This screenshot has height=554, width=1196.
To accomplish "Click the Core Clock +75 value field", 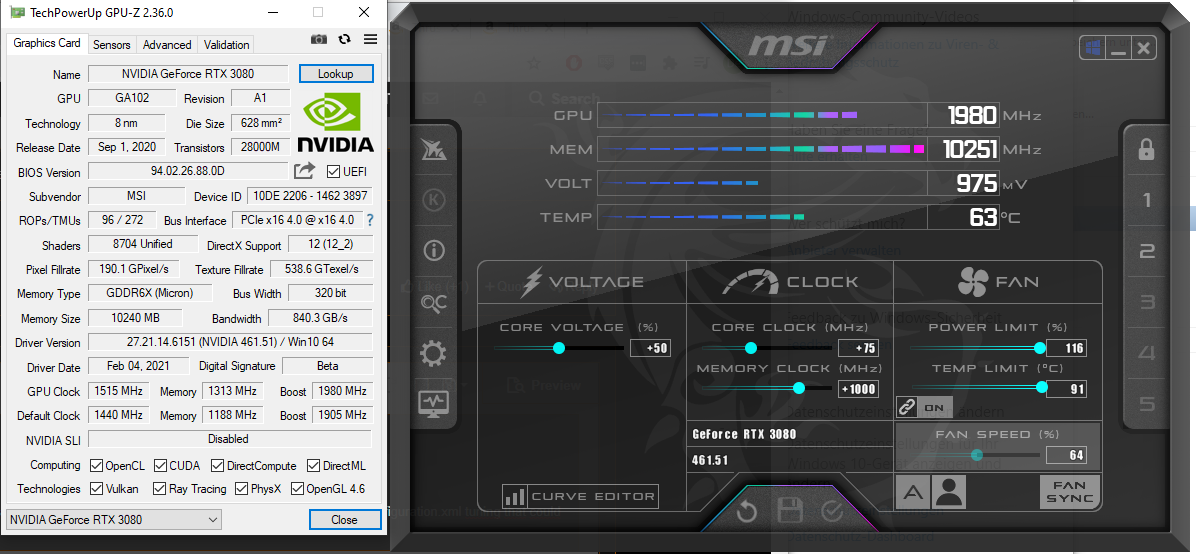I will coord(858,349).
